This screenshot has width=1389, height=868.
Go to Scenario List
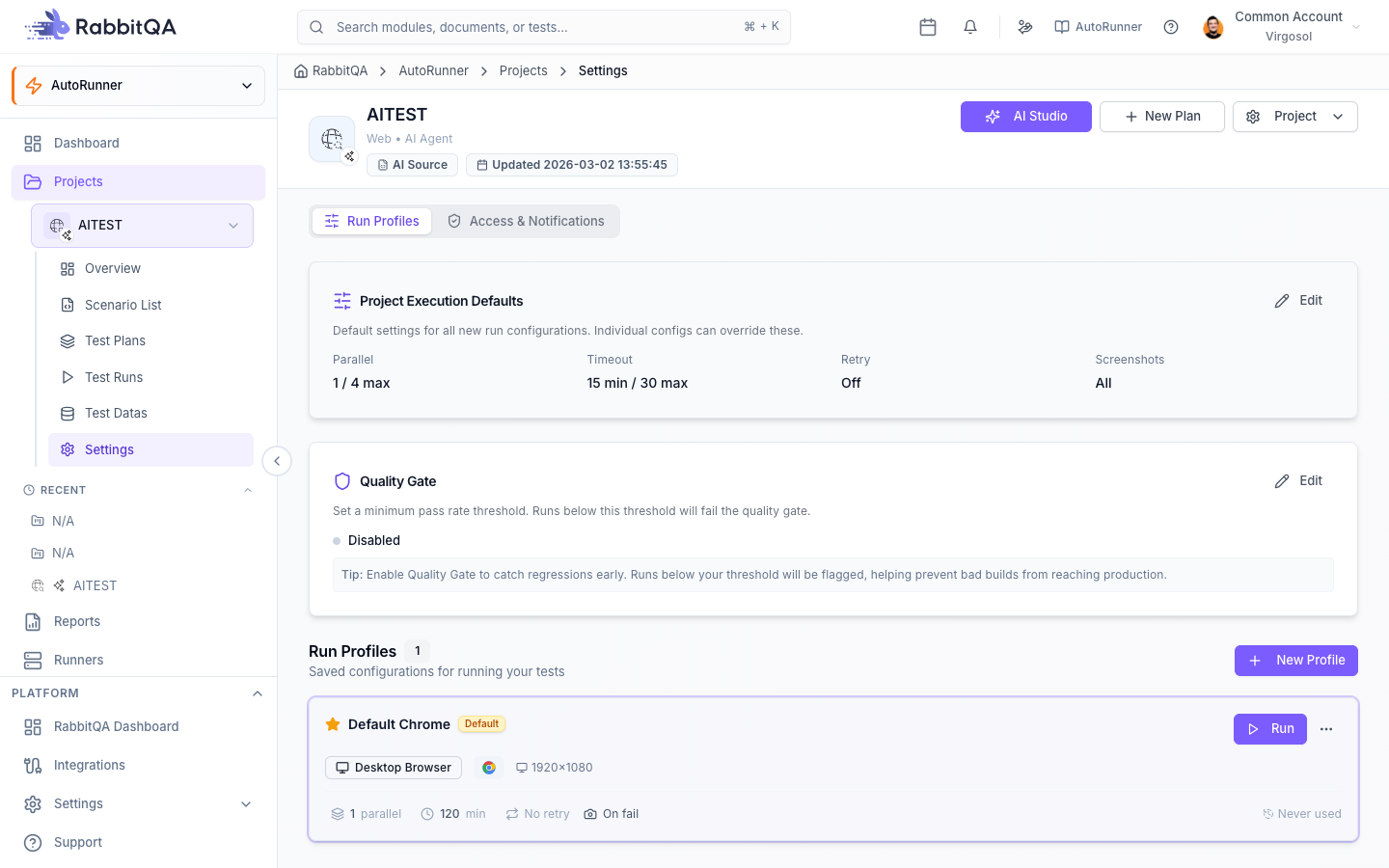click(150, 305)
